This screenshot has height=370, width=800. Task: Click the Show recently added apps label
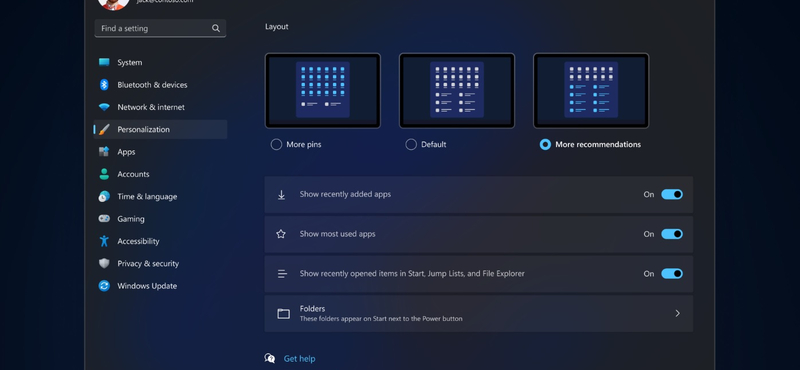[x=345, y=194]
